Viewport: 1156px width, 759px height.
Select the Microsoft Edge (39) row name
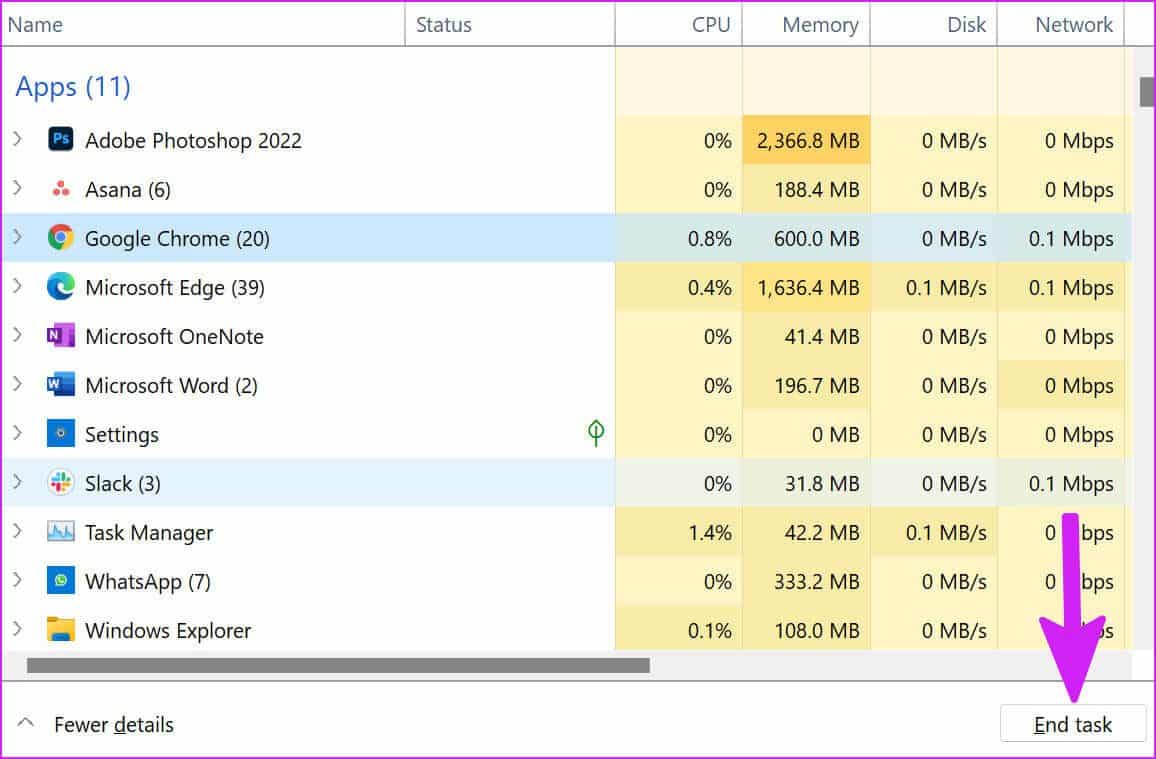coord(175,288)
